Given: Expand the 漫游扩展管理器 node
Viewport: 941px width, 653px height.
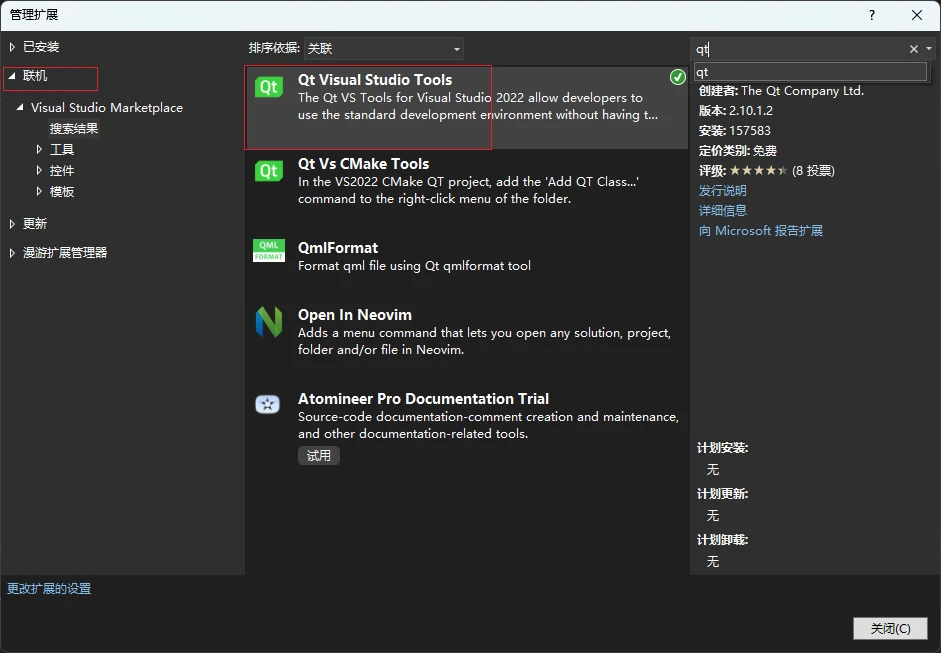Looking at the screenshot, I should click(x=12, y=253).
